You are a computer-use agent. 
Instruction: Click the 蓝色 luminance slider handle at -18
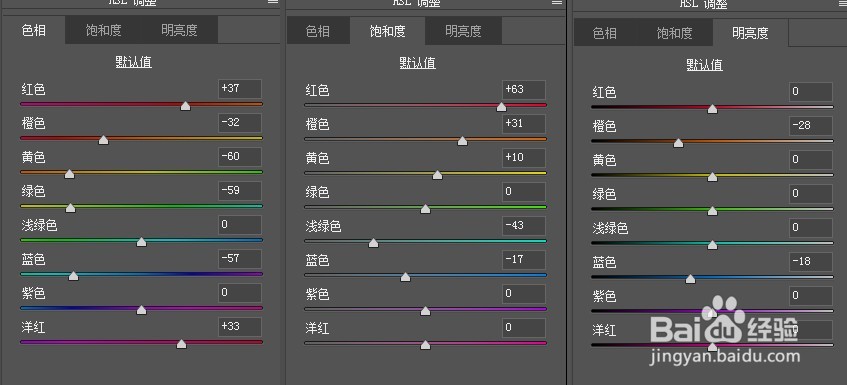(x=690, y=279)
